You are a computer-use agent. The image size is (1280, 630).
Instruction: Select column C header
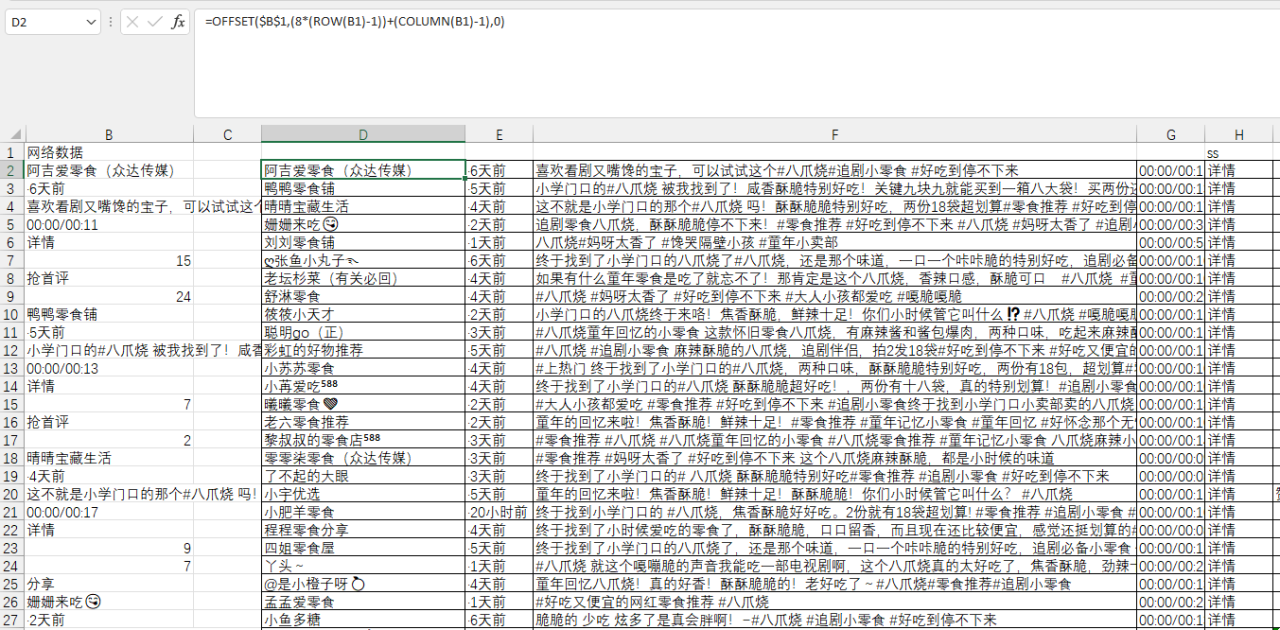(227, 135)
